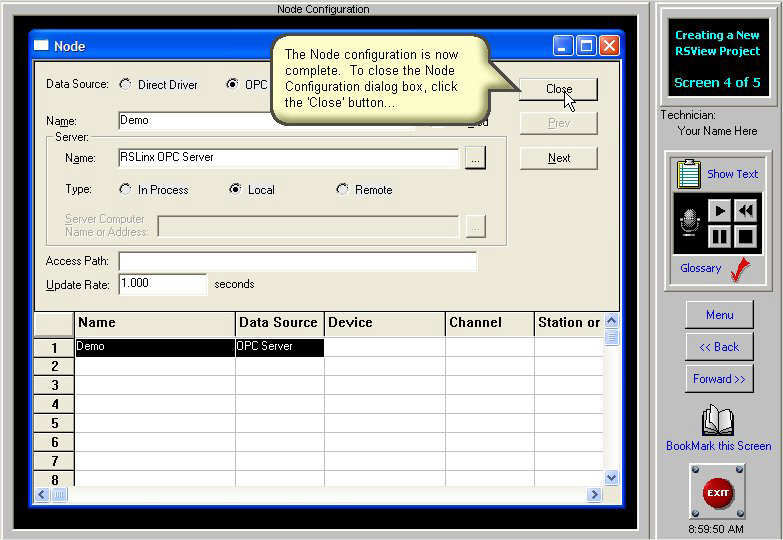Click the red checkmark next to Glossary
The image size is (783, 540).
tap(741, 270)
